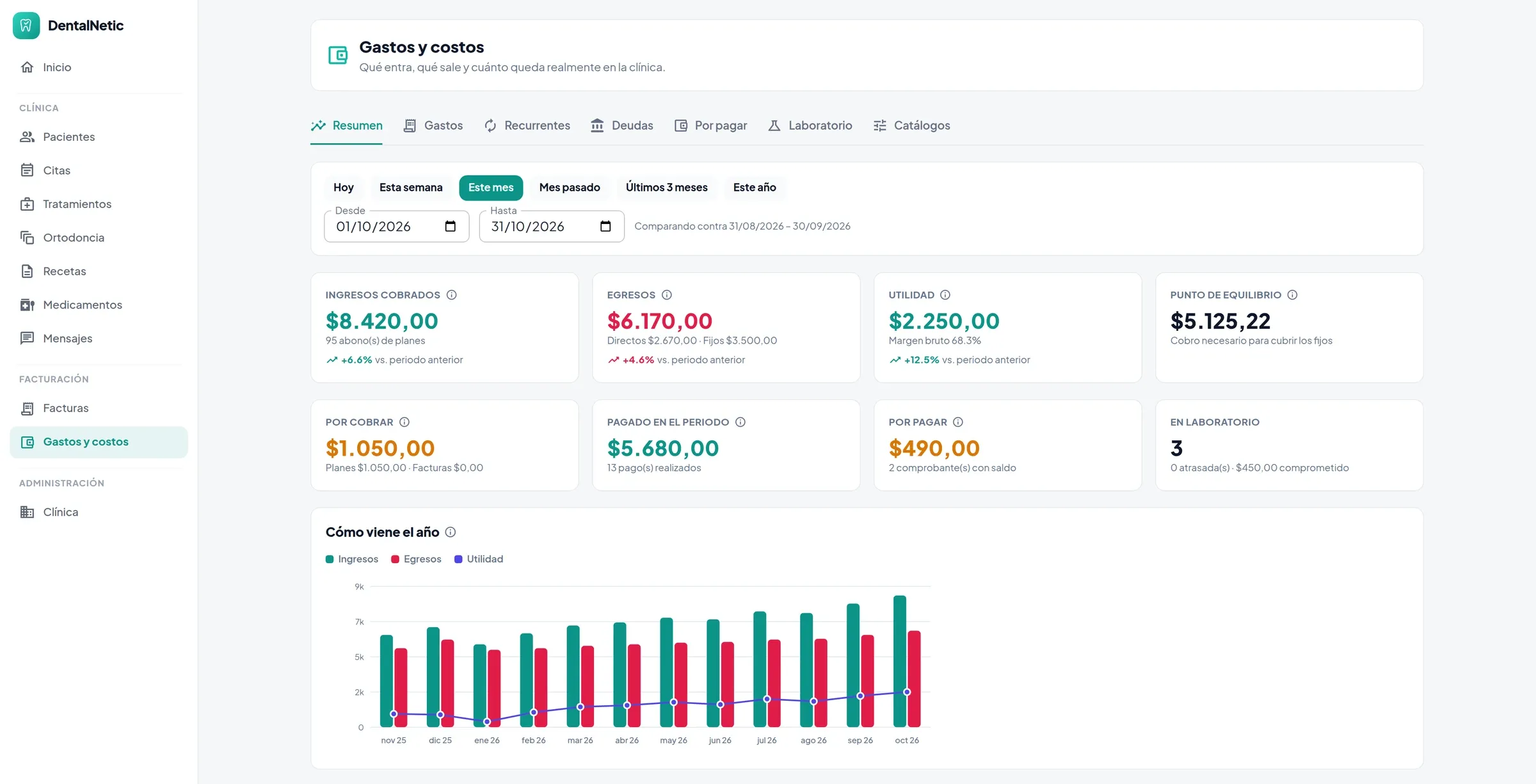The width and height of the screenshot is (1536, 784).
Task: Open the Recurrentes tab
Action: tap(527, 125)
